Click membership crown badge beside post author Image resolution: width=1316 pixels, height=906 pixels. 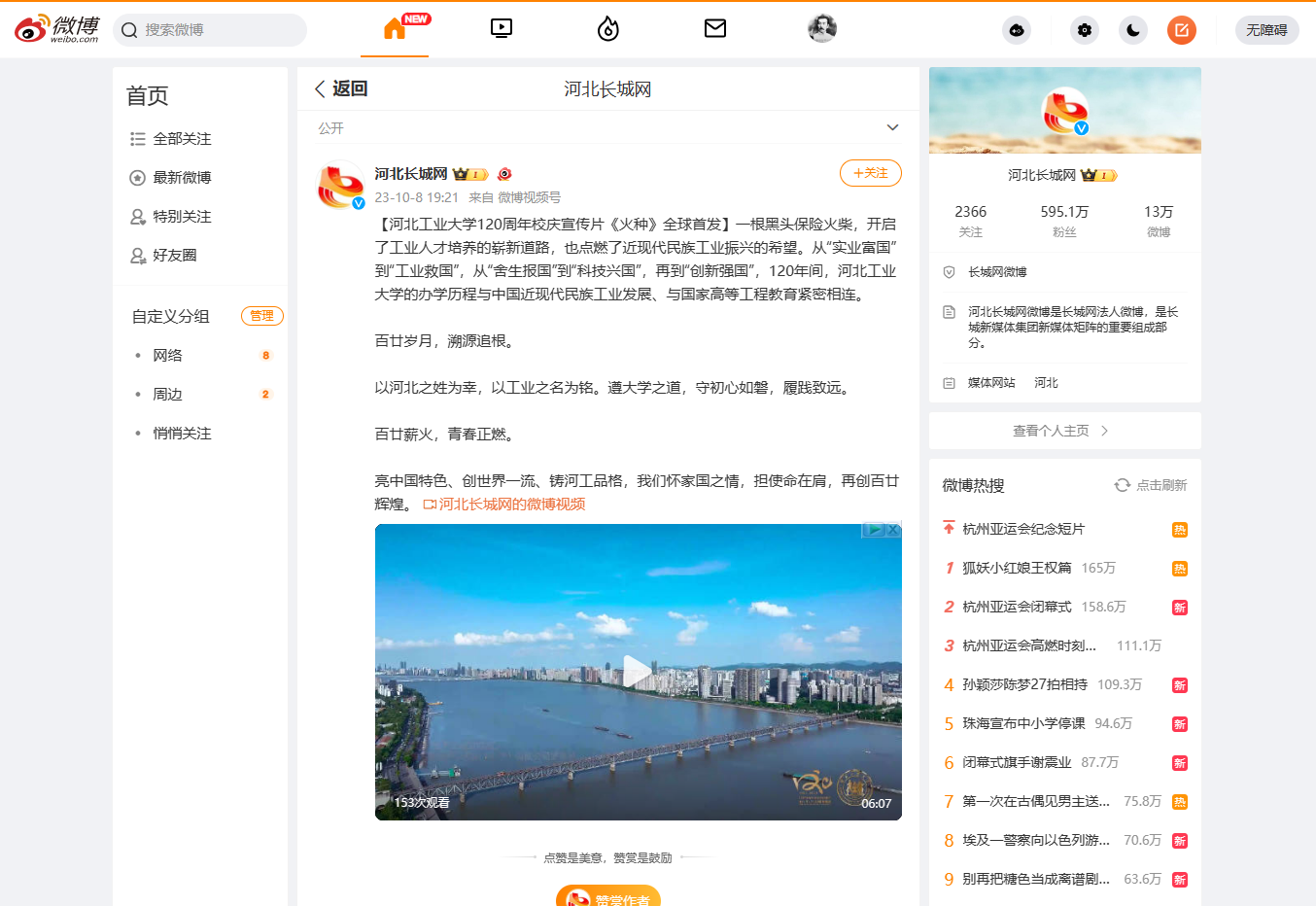(470, 174)
